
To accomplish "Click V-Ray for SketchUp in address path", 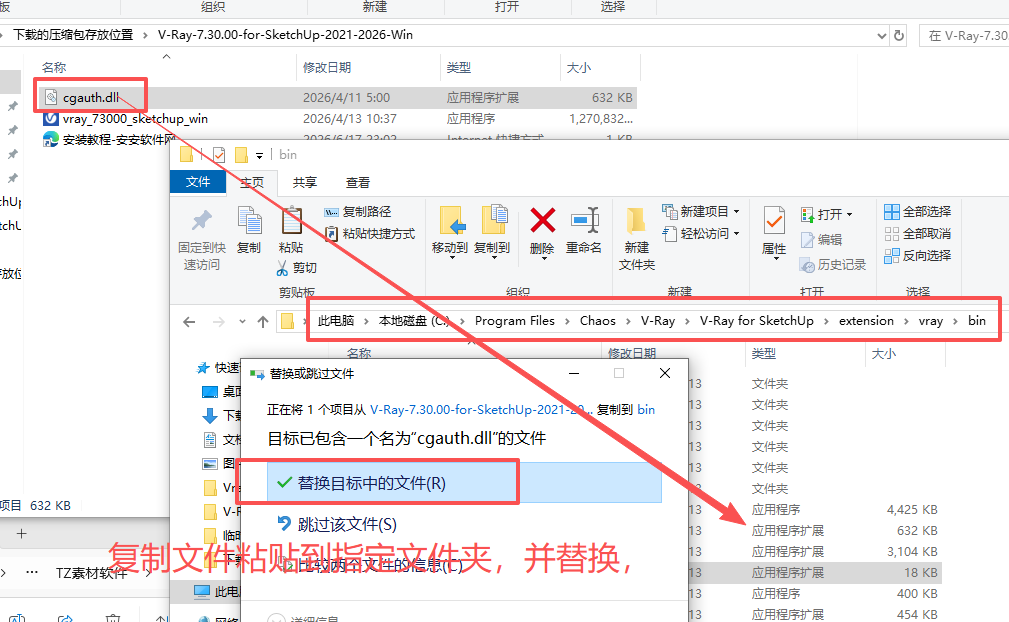I will 756,320.
